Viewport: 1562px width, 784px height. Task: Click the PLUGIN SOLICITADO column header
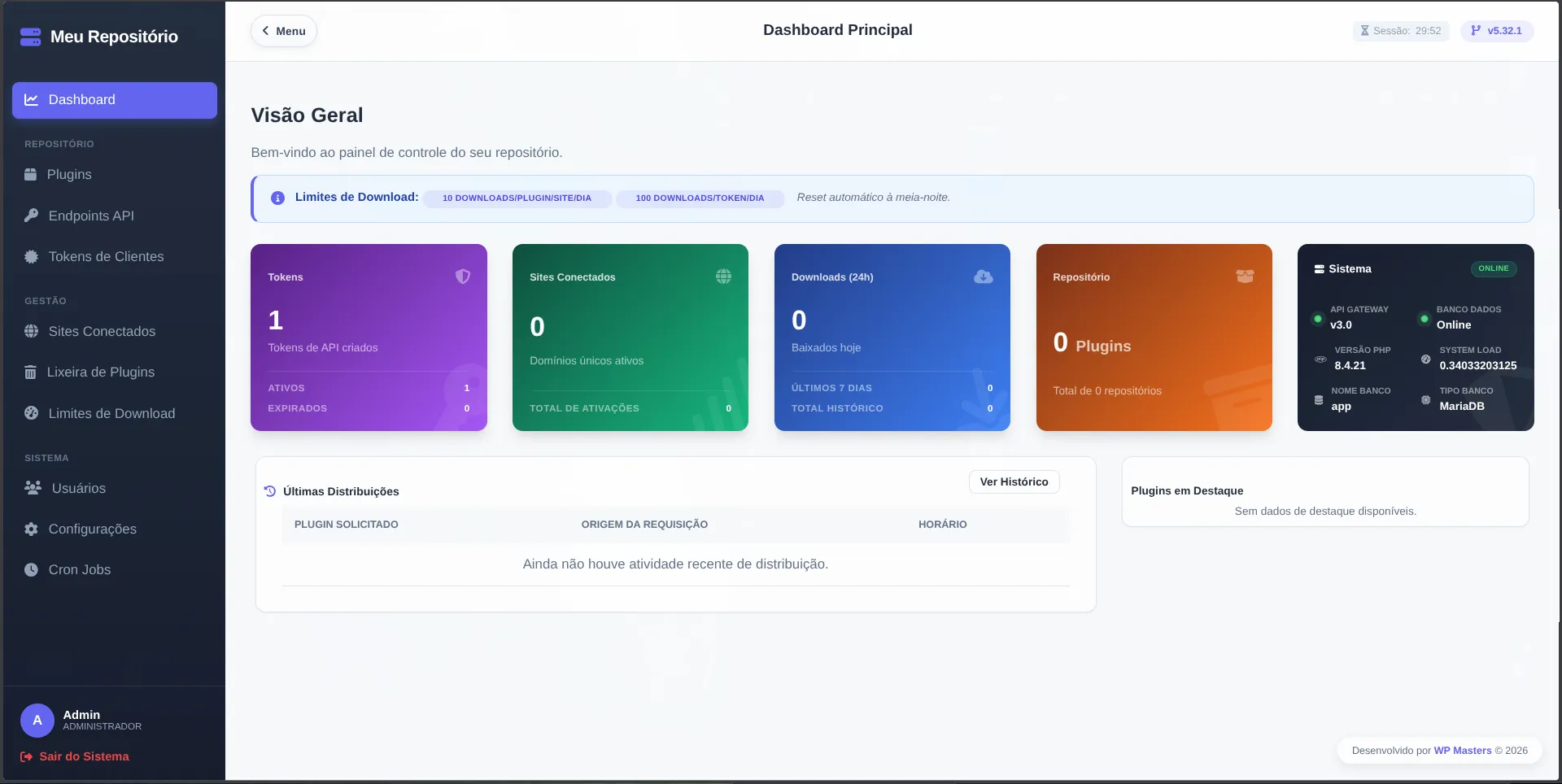coord(347,525)
